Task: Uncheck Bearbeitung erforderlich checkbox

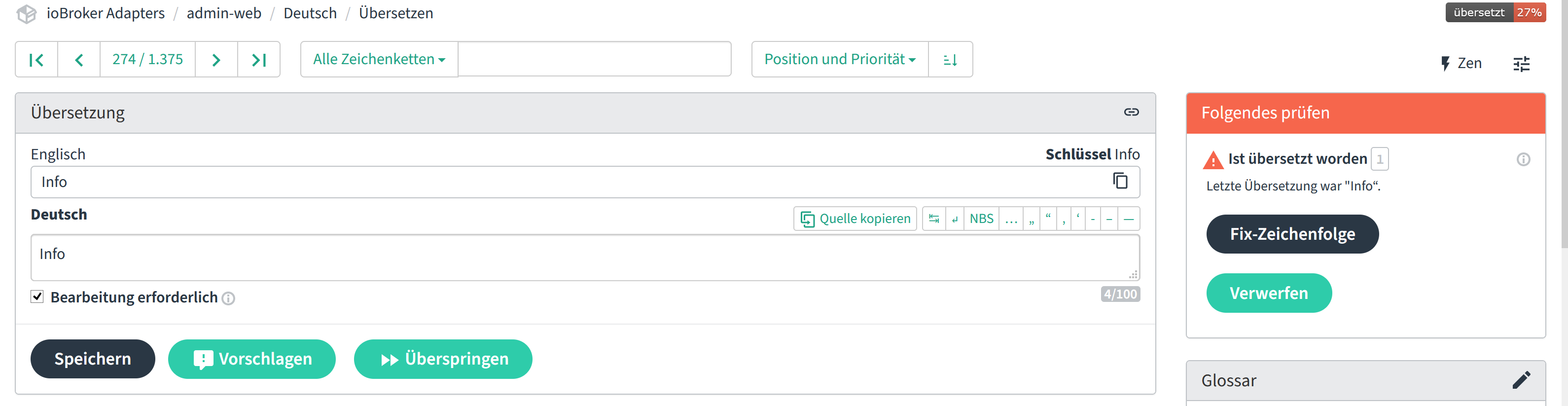Action: pyautogui.click(x=37, y=296)
